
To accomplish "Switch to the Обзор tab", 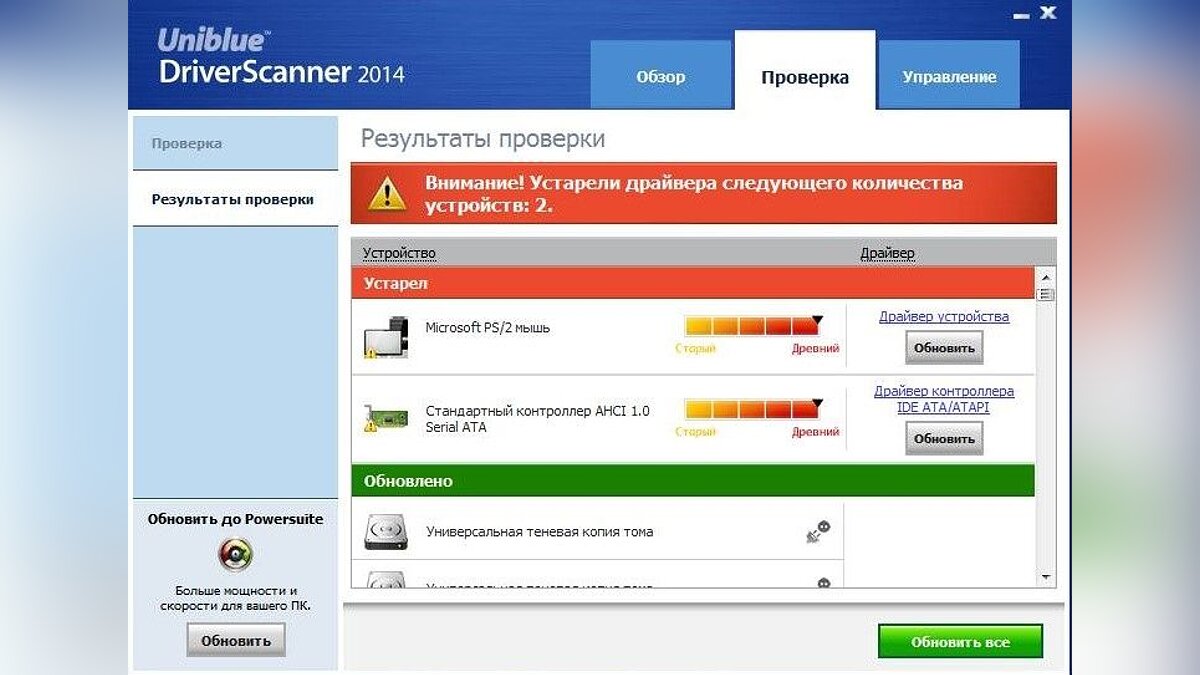I will click(x=661, y=77).
